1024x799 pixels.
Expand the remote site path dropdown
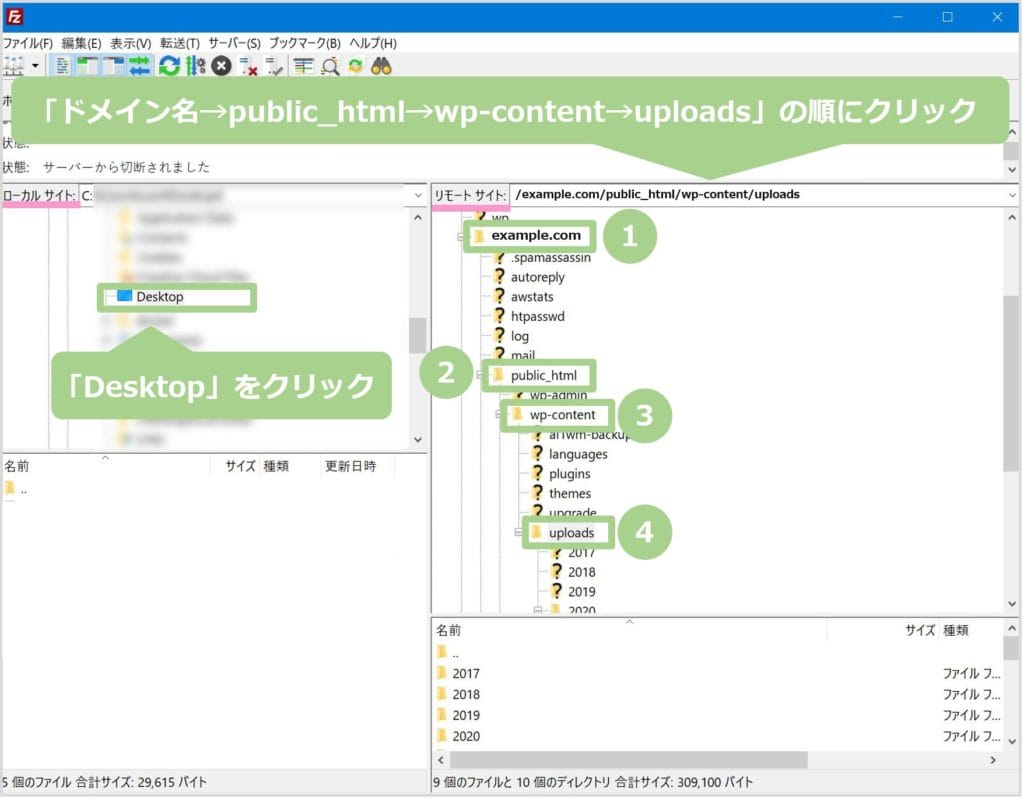pos(1013,195)
